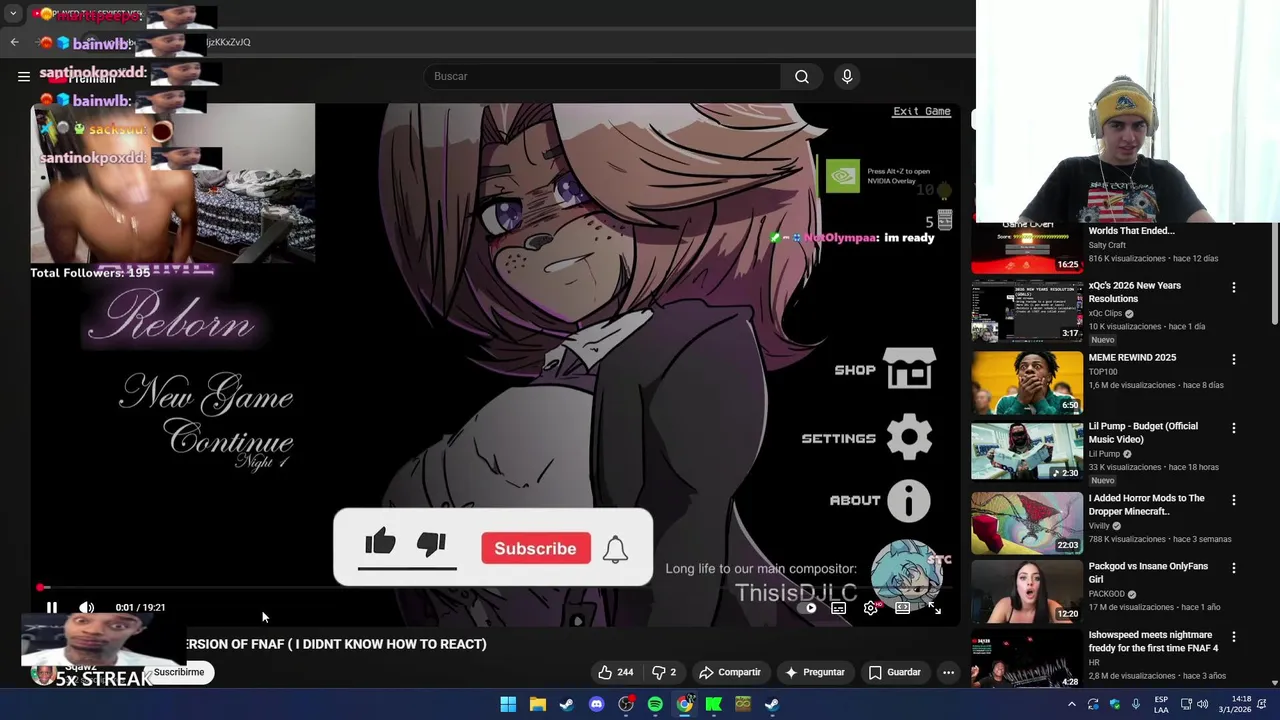Enter fullscreen mode in the player
Viewport: 1280px width, 720px height.
934,607
